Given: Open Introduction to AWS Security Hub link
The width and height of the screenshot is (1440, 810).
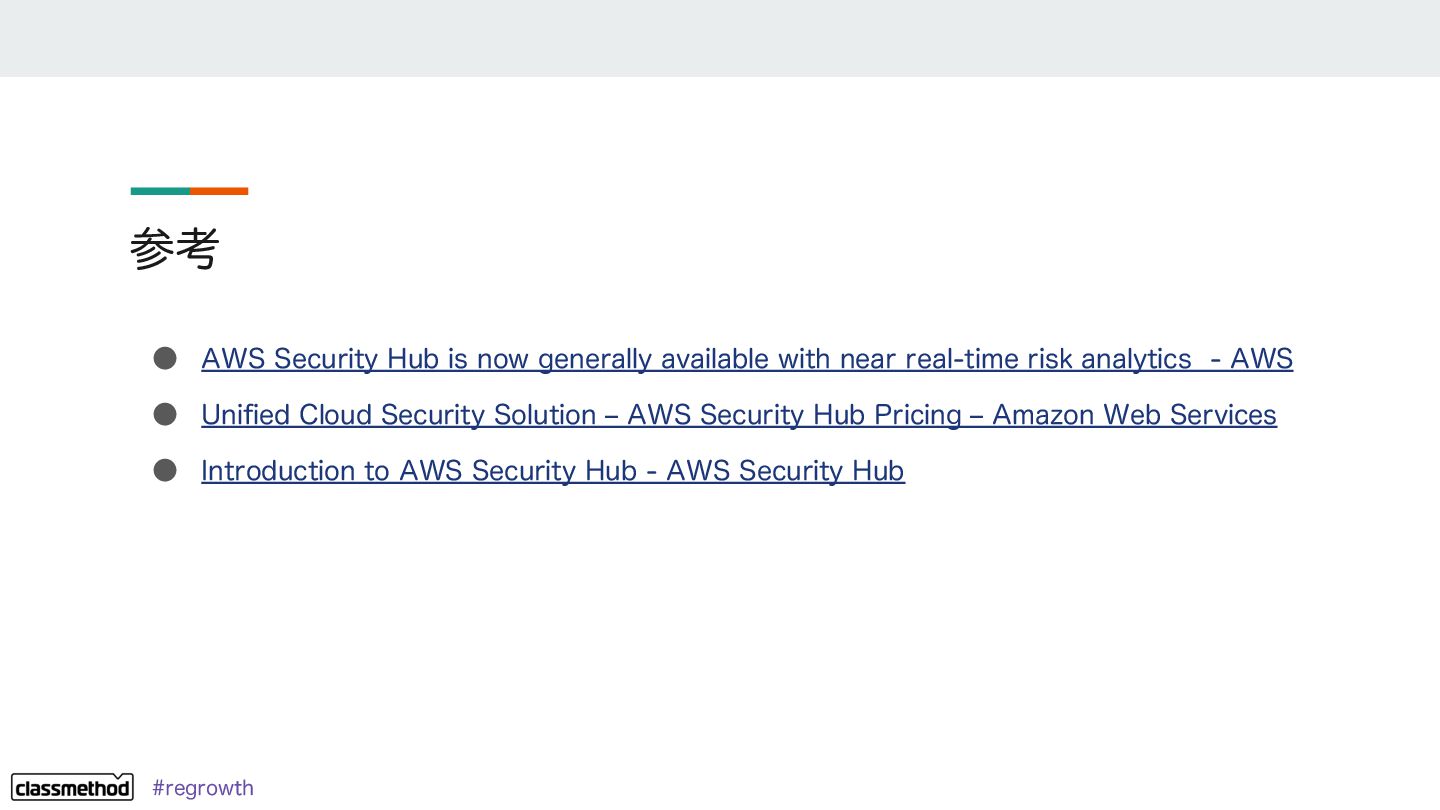Looking at the screenshot, I should [552, 470].
